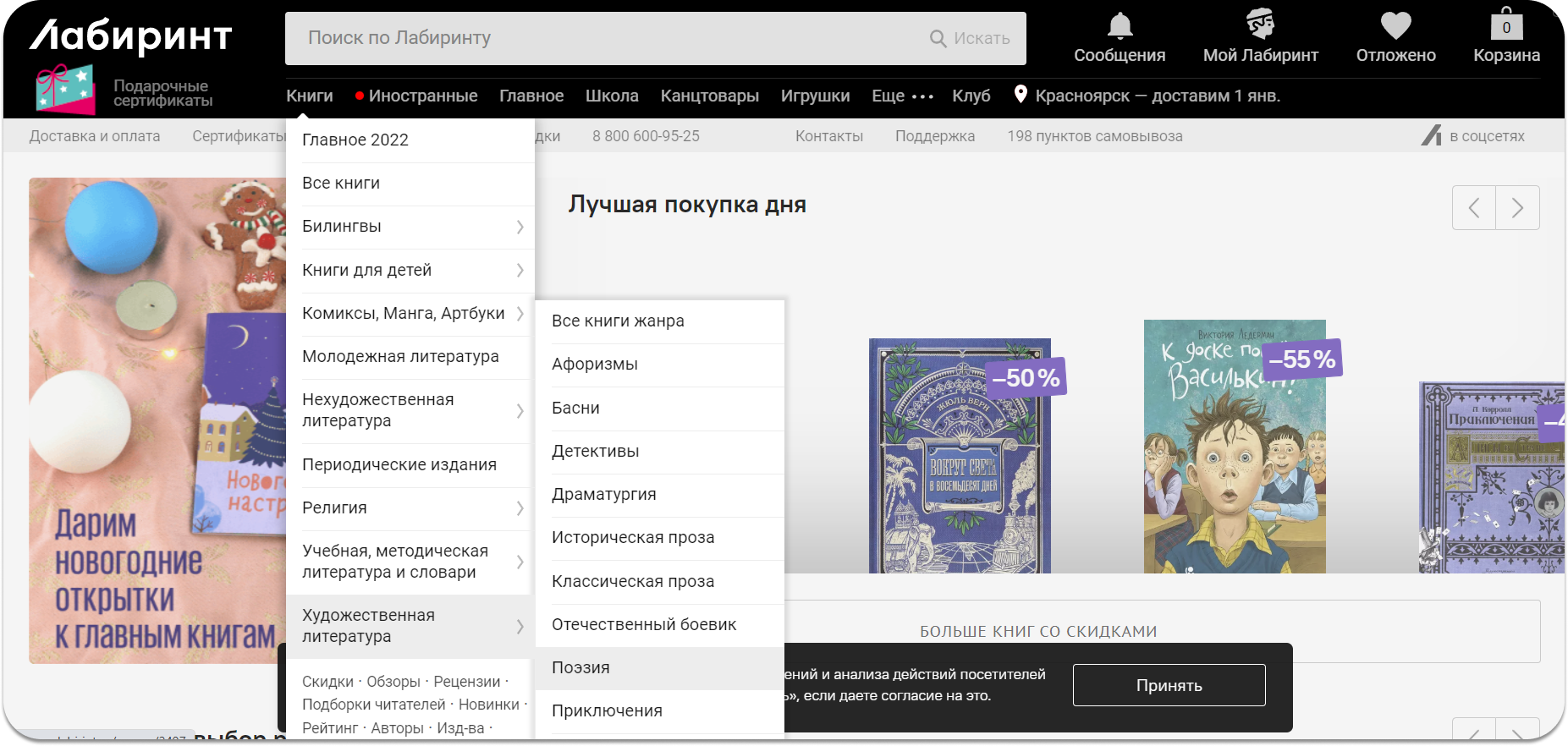This screenshot has height=746, width=1568.
Task: Open the Отложено heart icon
Action: pyautogui.click(x=1395, y=27)
